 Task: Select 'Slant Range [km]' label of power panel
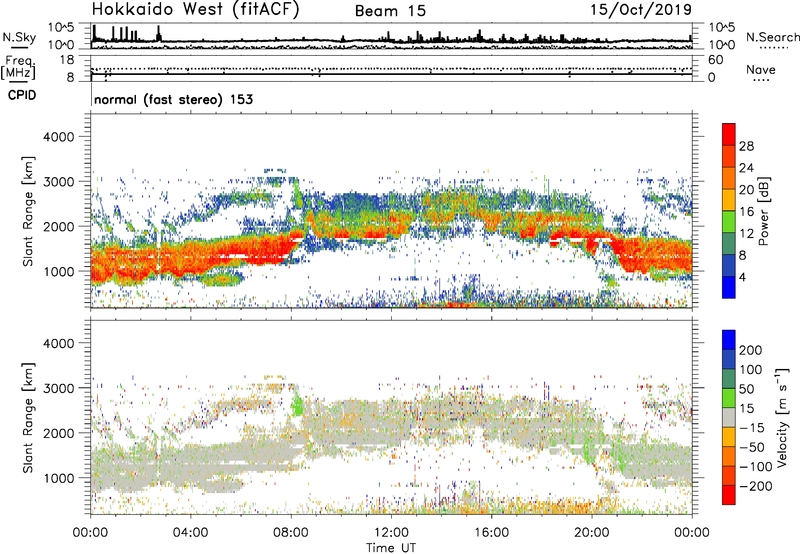click(28, 211)
